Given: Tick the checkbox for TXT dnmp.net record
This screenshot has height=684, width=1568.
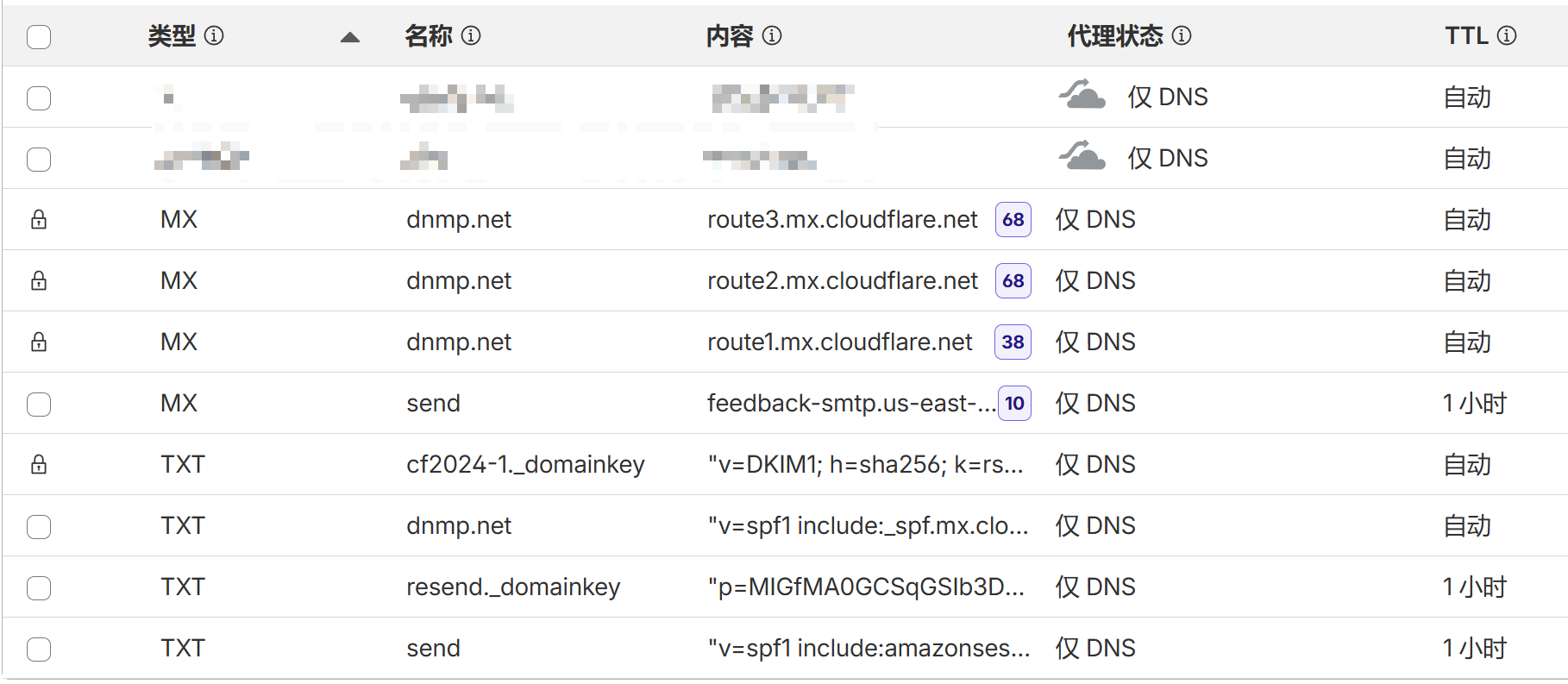Looking at the screenshot, I should (39, 526).
